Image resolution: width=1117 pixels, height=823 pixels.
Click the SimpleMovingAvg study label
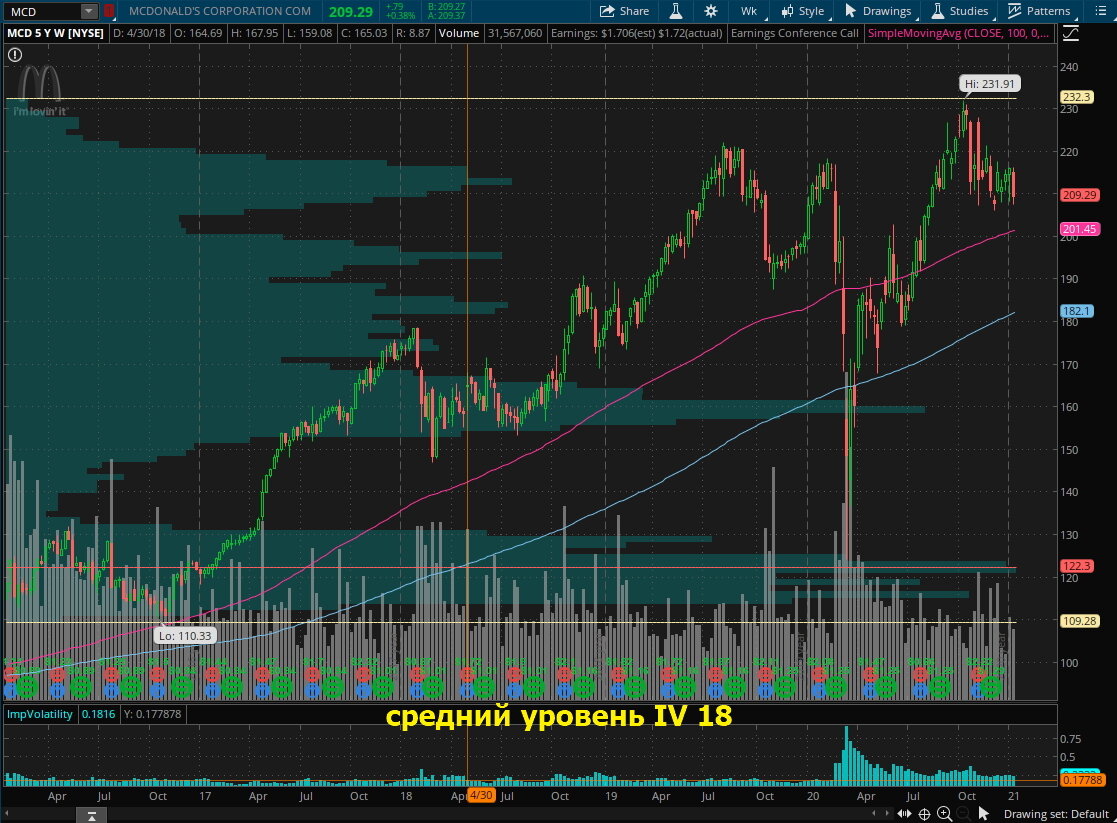[957, 33]
